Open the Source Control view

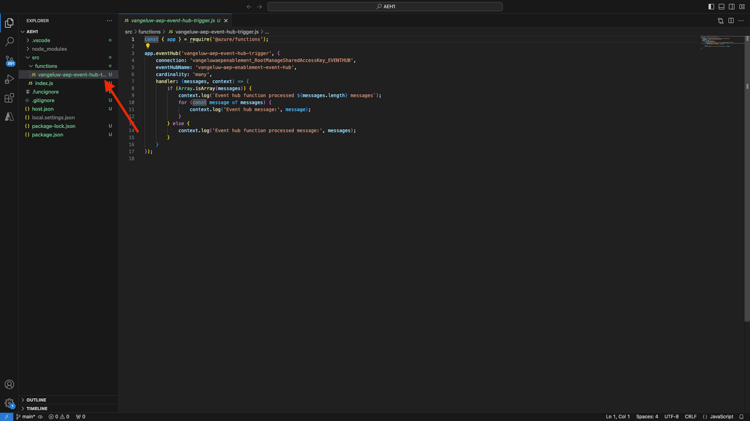point(9,60)
